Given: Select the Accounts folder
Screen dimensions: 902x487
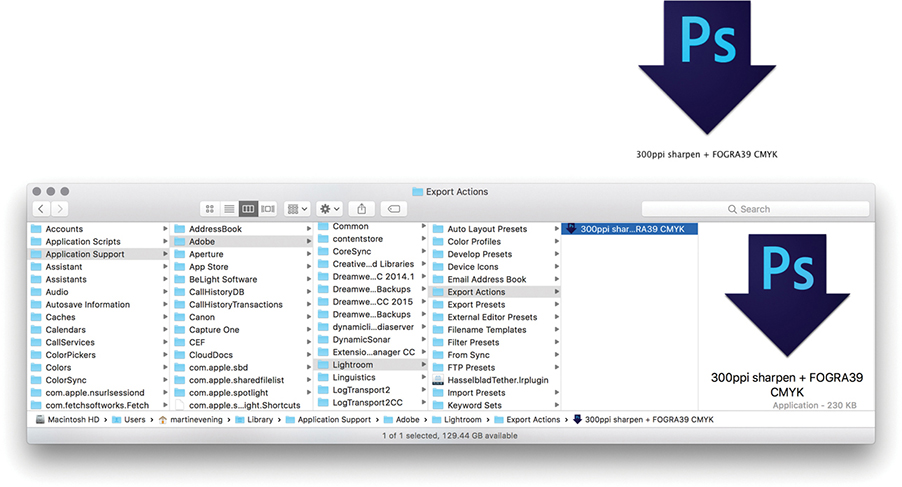Looking at the screenshot, I should [98, 229].
